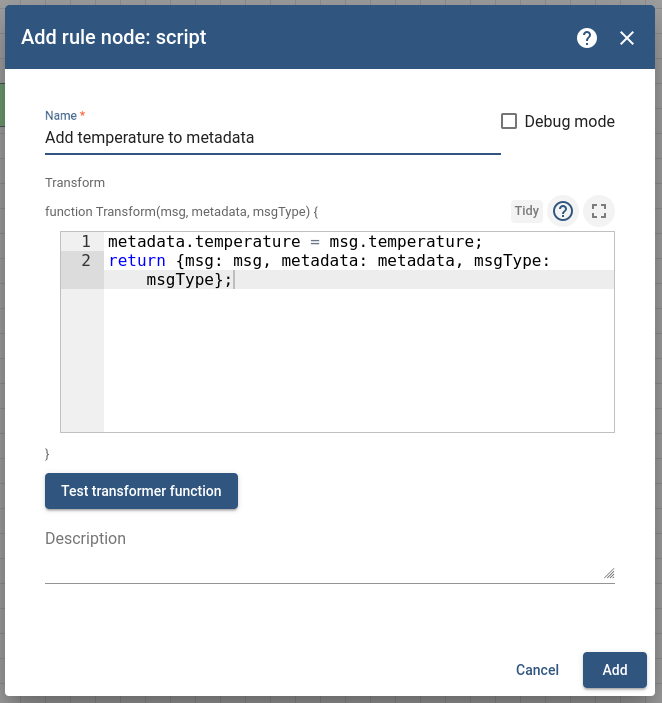
Task: Click the function Transform signature text
Action: (182, 212)
